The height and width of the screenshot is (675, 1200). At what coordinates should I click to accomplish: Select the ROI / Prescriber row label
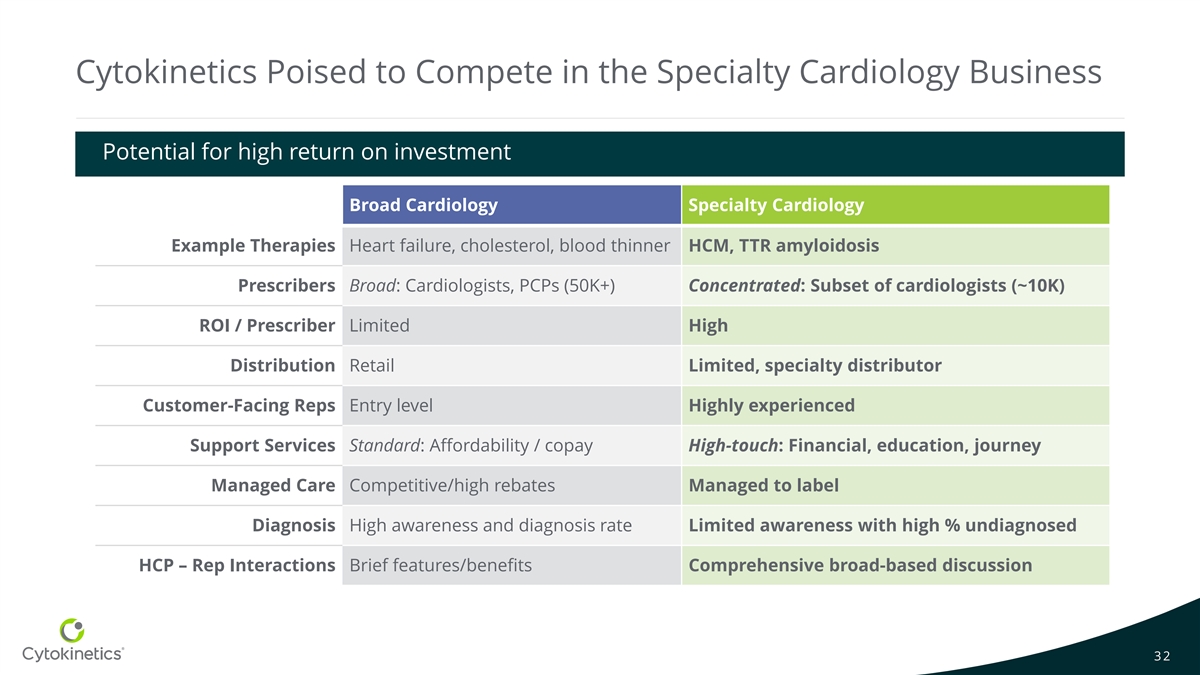[267, 325]
